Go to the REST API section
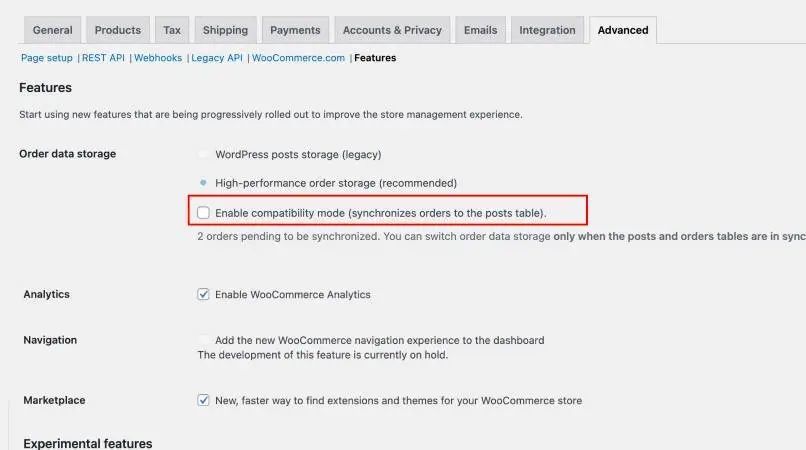 [x=103, y=58]
